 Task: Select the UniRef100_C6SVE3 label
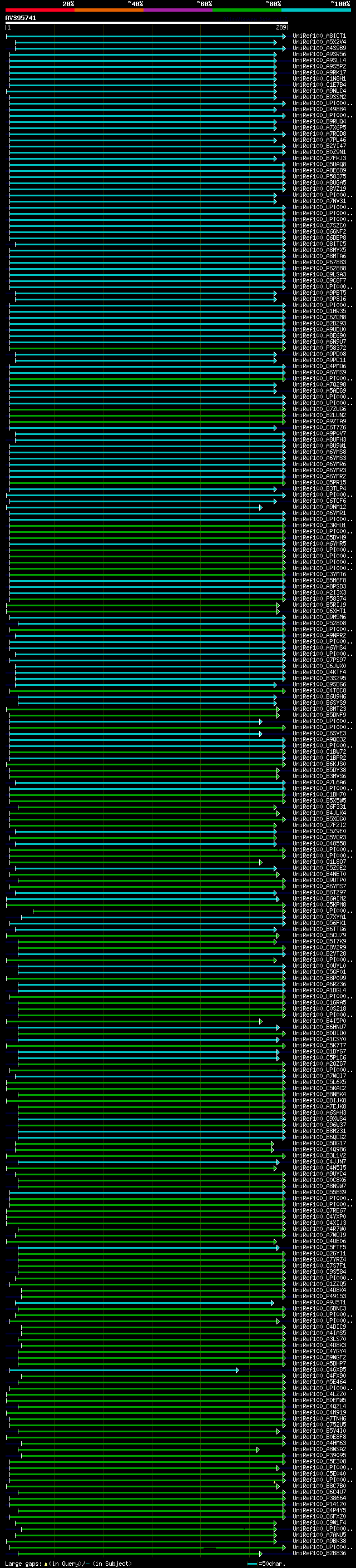tap(319, 734)
